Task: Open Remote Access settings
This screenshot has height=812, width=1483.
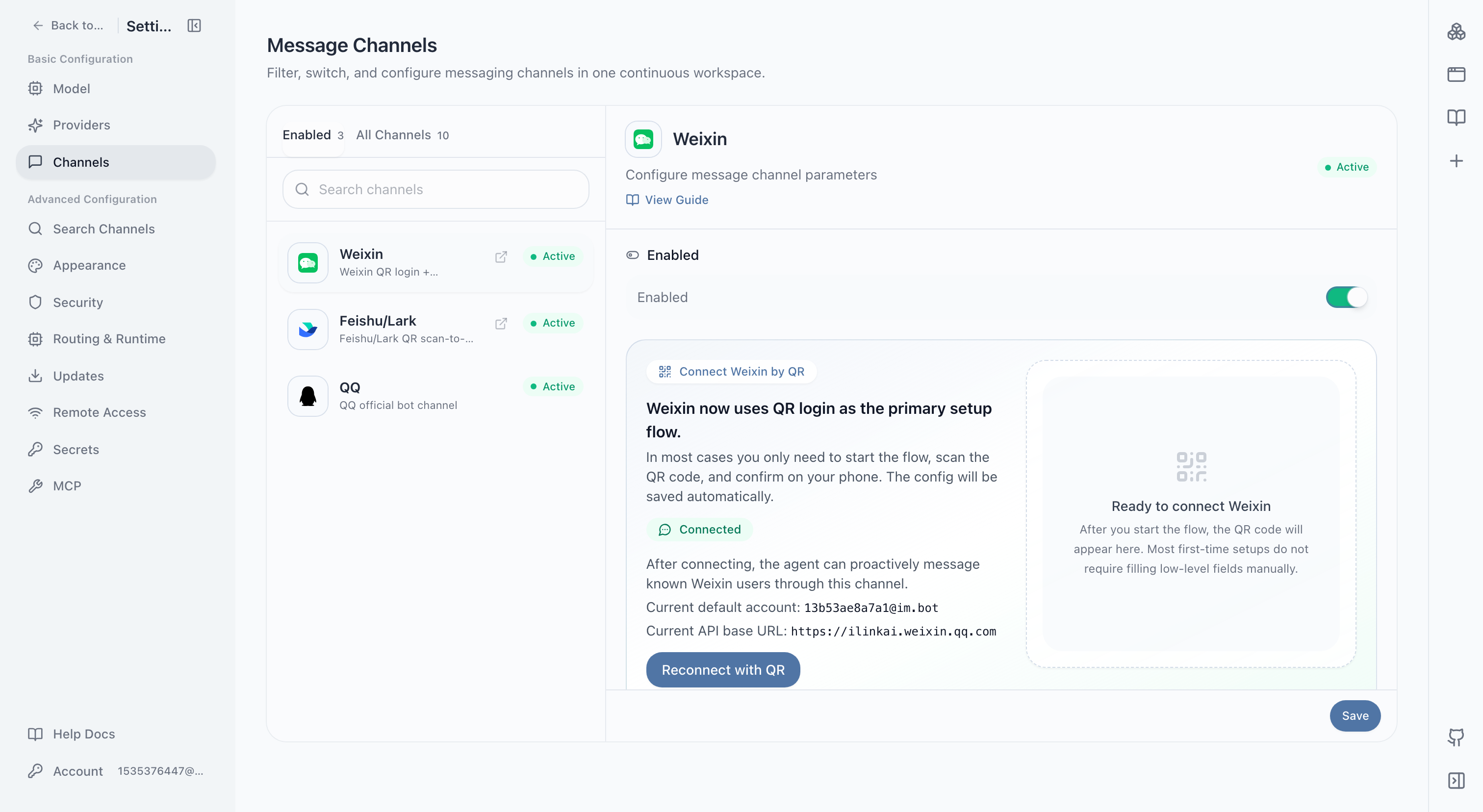Action: click(115, 412)
